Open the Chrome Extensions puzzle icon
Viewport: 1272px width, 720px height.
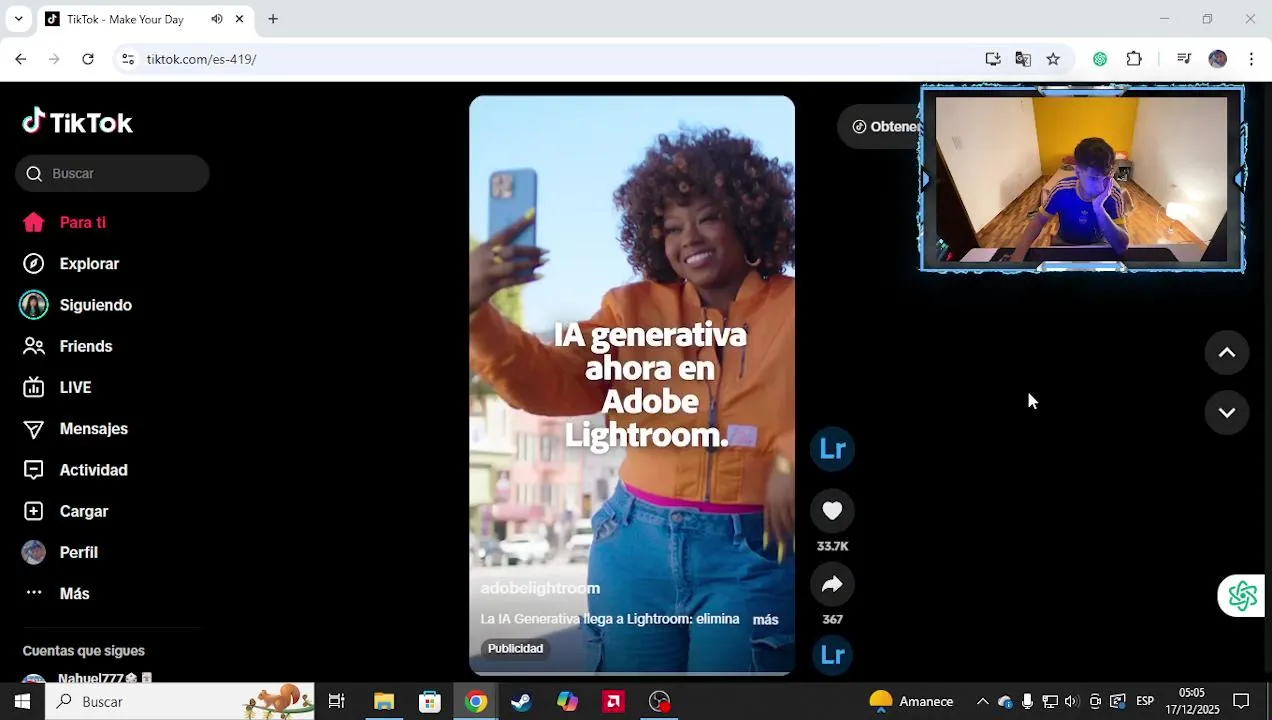click(x=1134, y=59)
